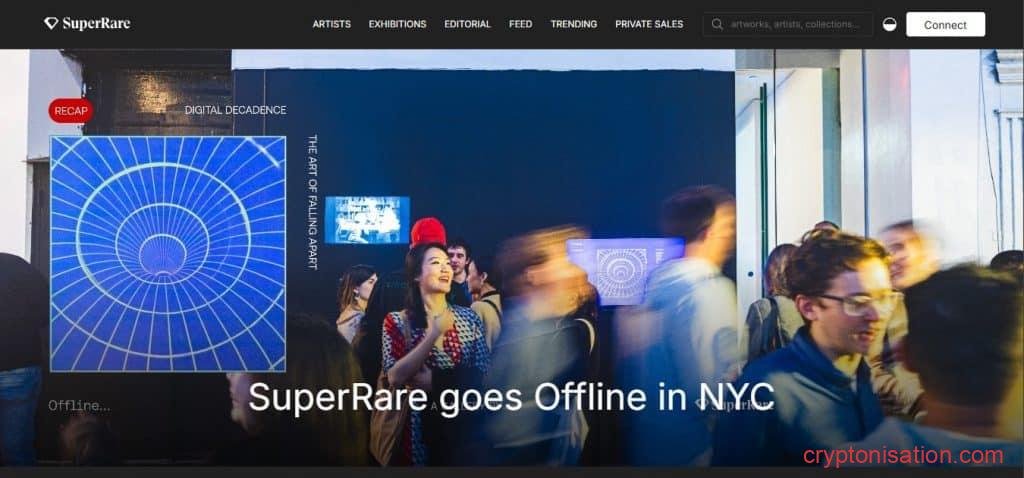The height and width of the screenshot is (478, 1024).
Task: Click the 'Offline...' caption text
Action: [x=79, y=406]
